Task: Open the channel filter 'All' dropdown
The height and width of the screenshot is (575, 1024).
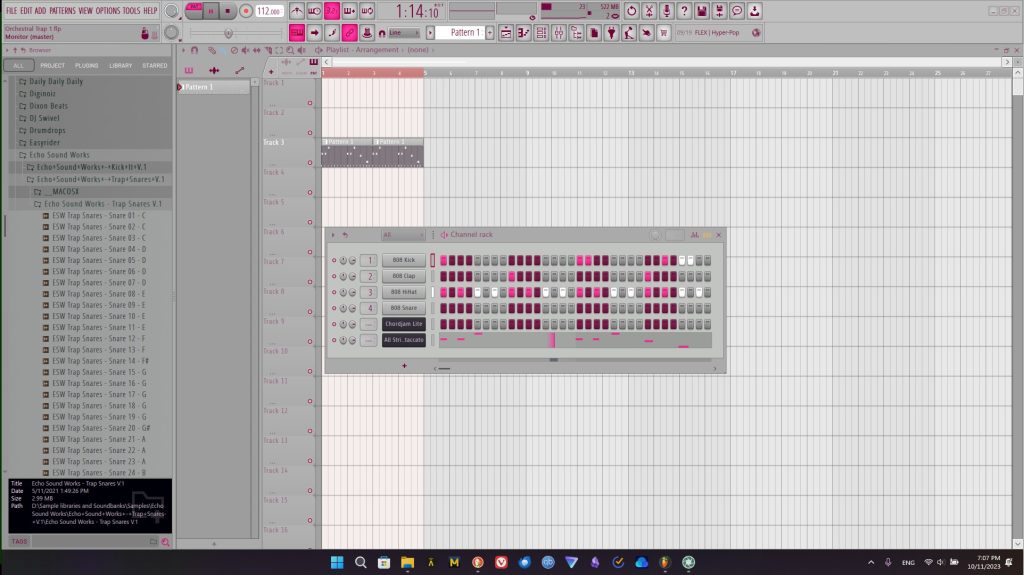Action: 403,235
